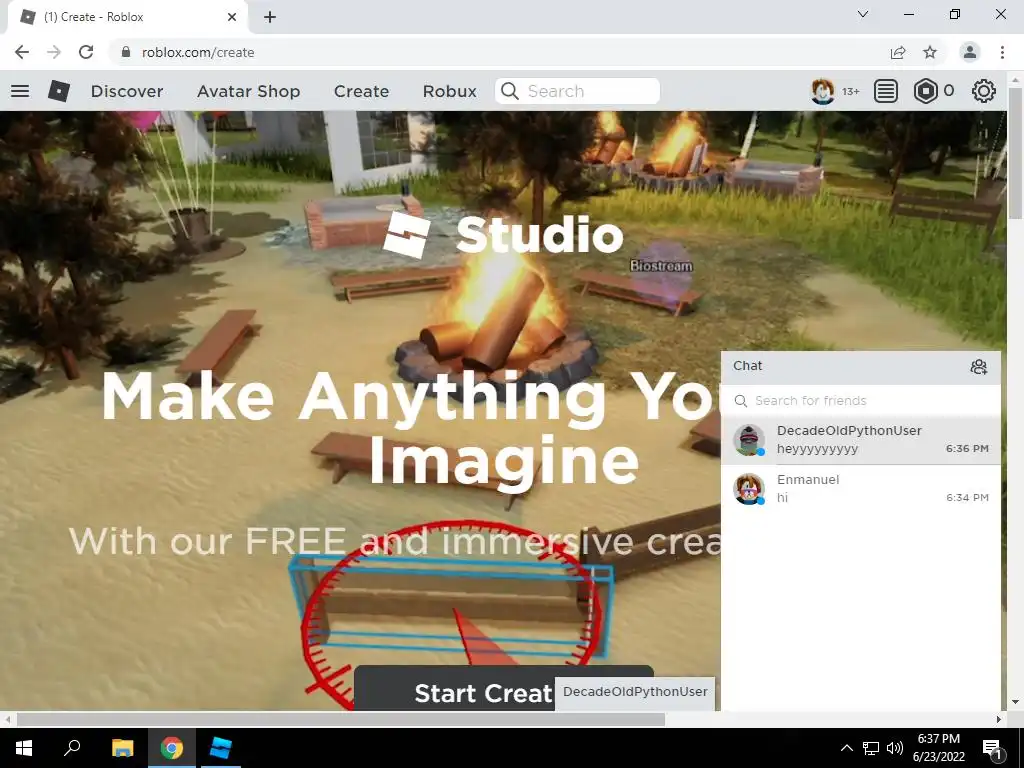Switch to Chrome in the taskbar

pyautogui.click(x=172, y=748)
